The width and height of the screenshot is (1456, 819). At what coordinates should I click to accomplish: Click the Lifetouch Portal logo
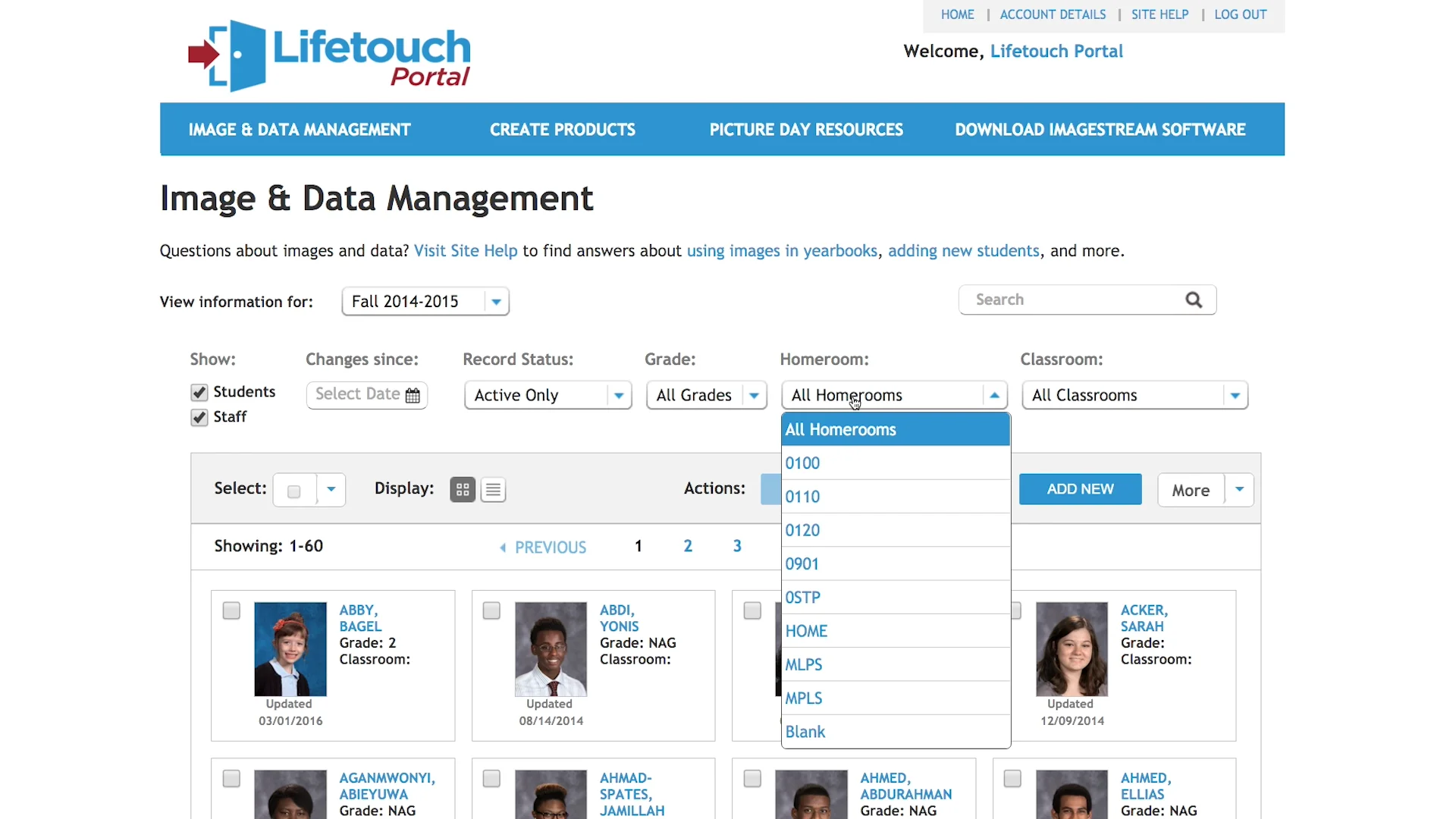329,55
